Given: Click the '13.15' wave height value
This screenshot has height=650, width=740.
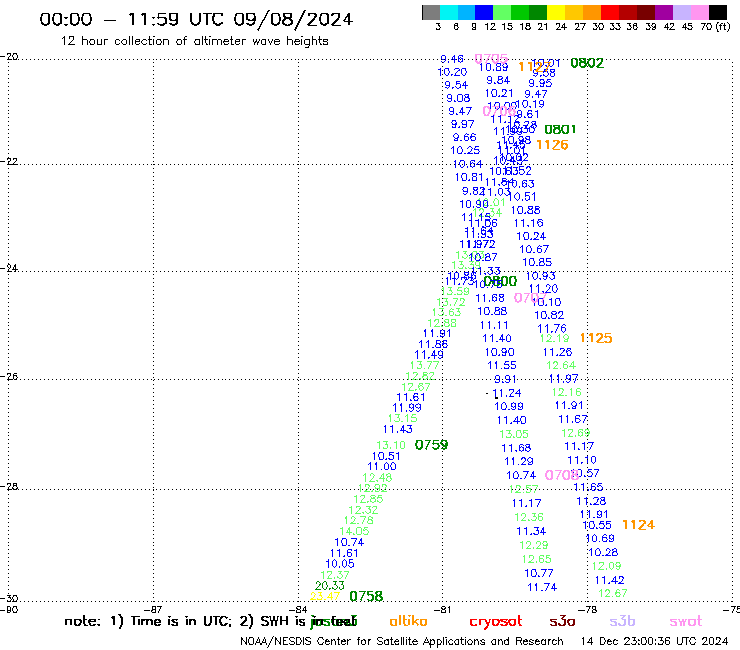Looking at the screenshot, I should [x=403, y=418].
